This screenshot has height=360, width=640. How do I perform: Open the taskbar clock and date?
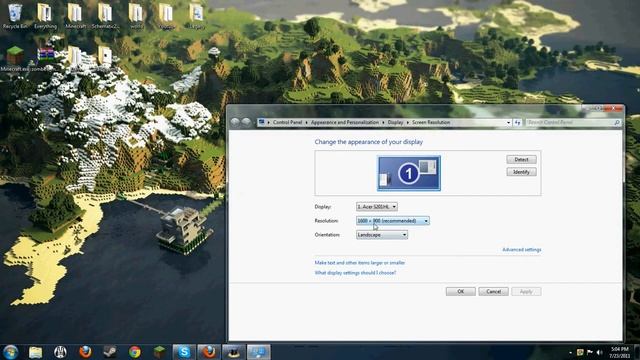pyautogui.click(x=620, y=352)
